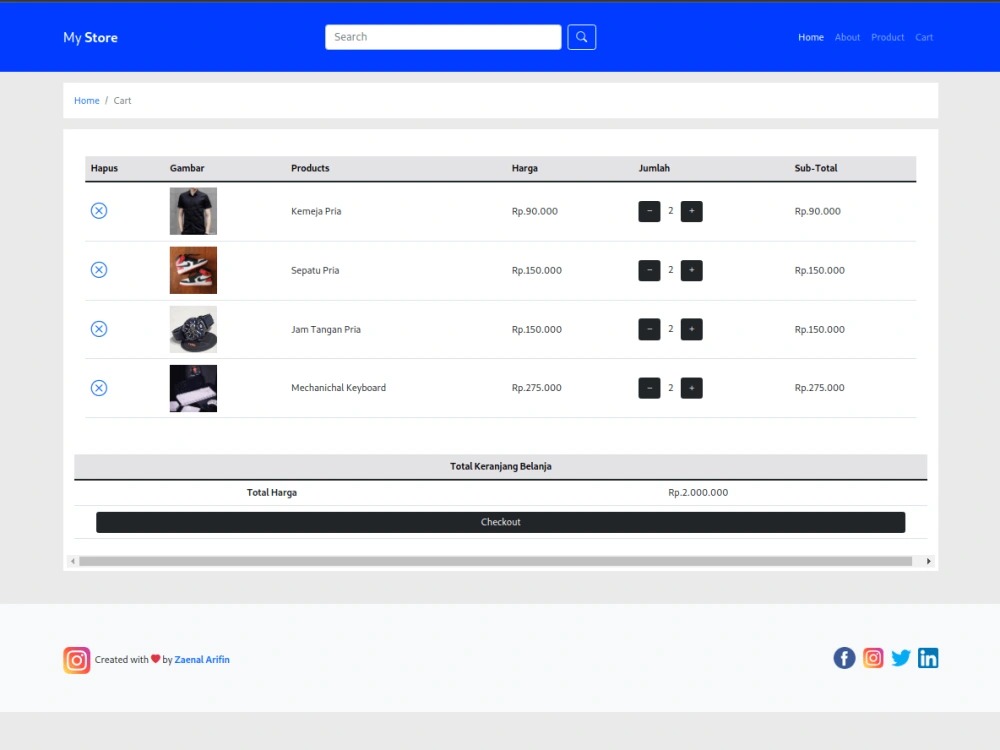Click the Checkout button
1000x750 pixels.
point(501,522)
